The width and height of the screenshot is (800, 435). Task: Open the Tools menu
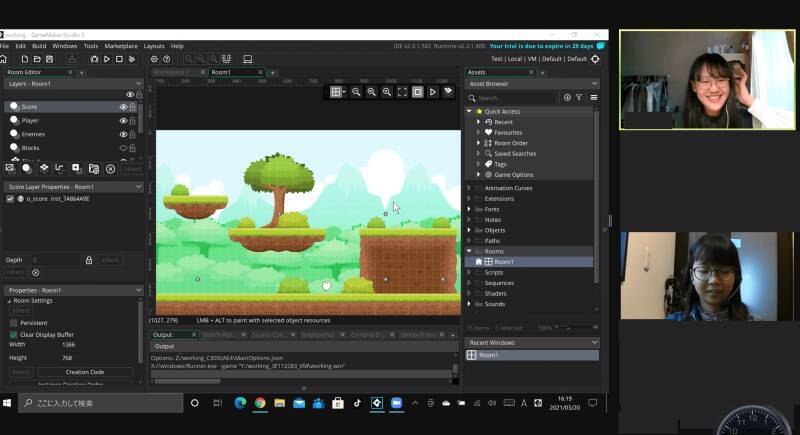click(91, 46)
